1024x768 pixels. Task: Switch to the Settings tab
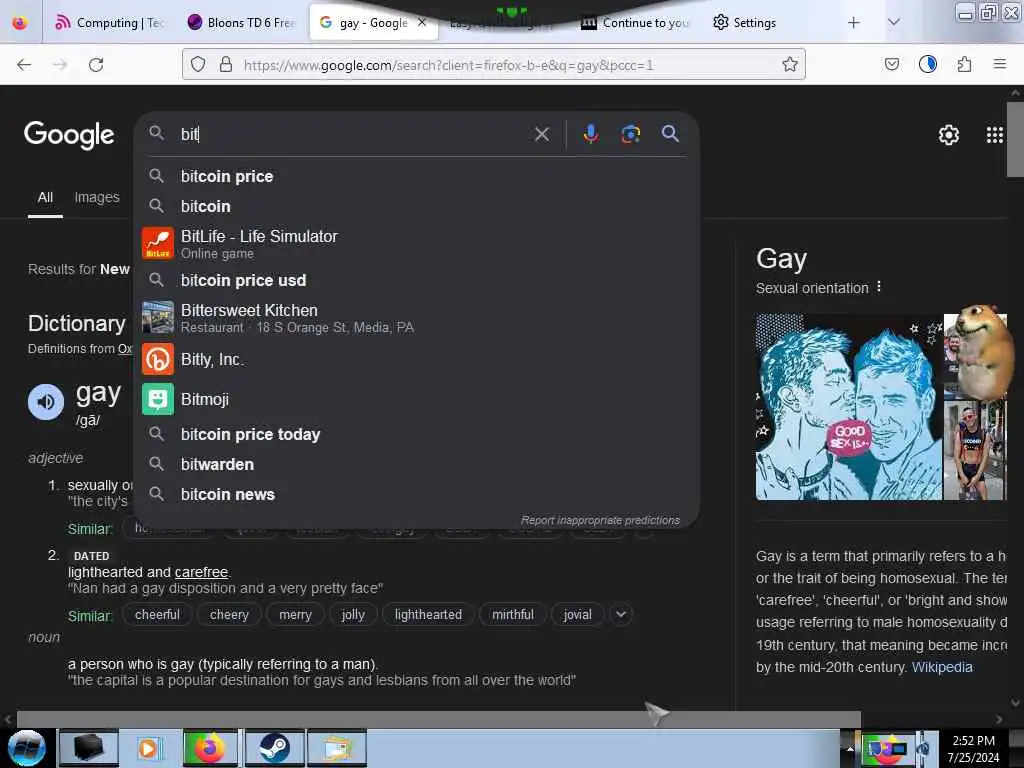tap(744, 23)
